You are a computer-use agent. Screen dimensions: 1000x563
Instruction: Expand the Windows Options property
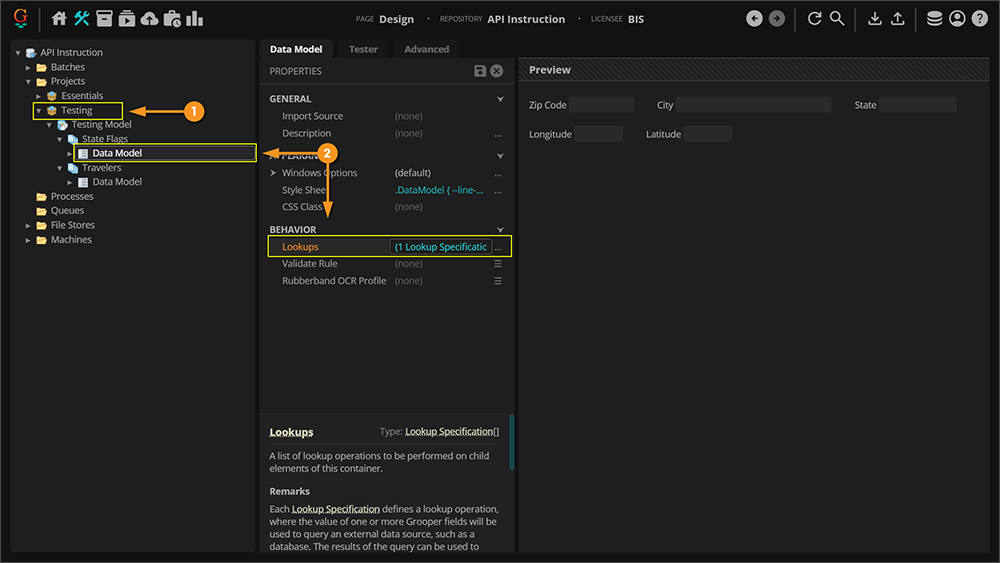point(273,173)
